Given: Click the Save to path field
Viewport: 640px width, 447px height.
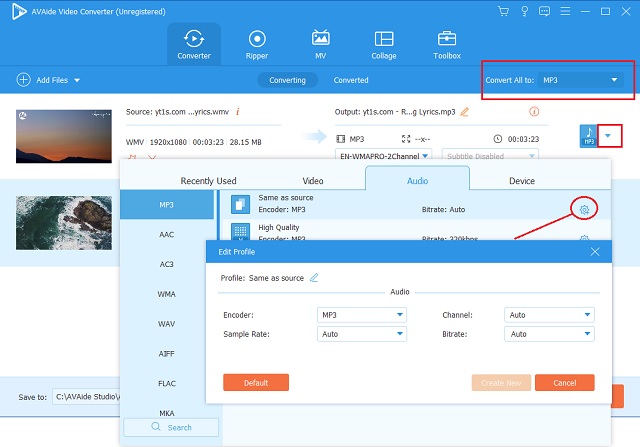Looking at the screenshot, I should (x=87, y=396).
